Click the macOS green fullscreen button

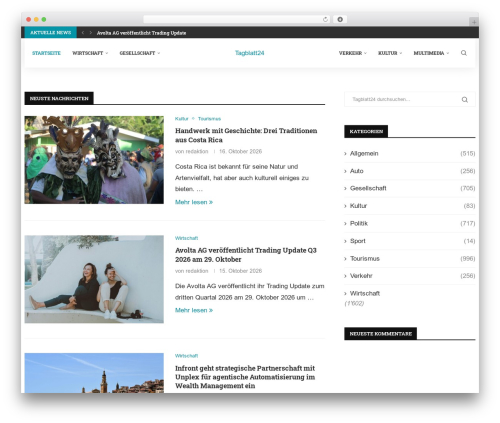tap(44, 19)
